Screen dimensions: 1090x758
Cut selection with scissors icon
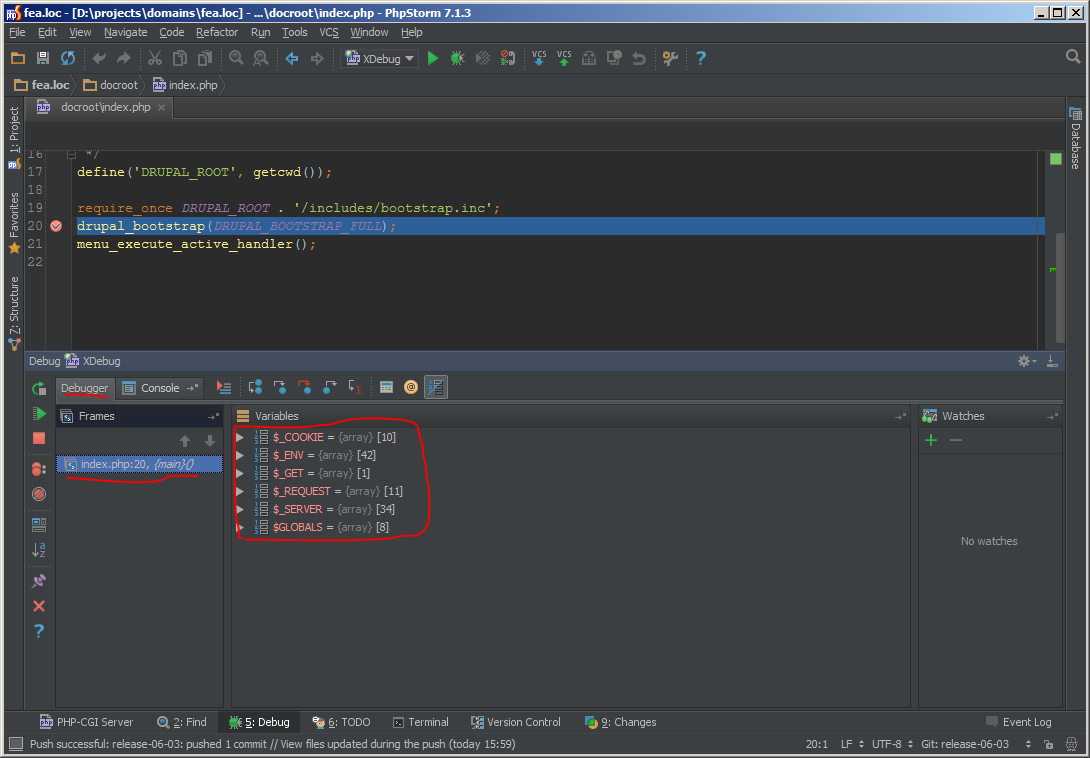[x=154, y=58]
